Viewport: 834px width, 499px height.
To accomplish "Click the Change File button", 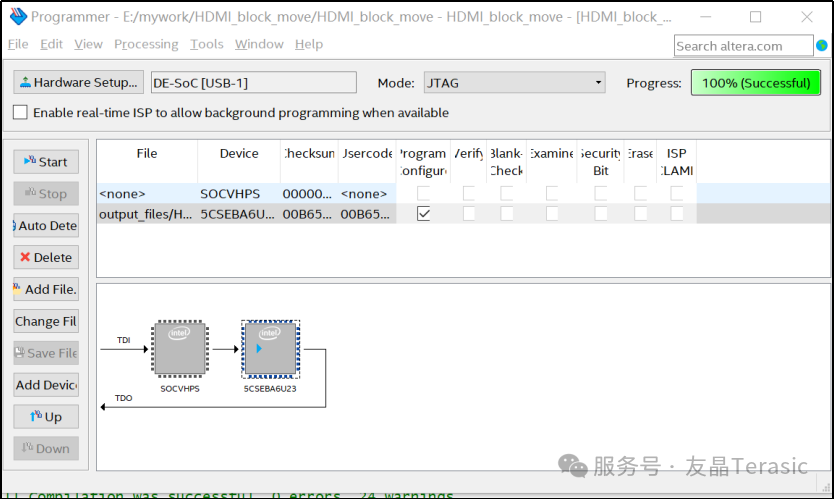I will click(46, 321).
